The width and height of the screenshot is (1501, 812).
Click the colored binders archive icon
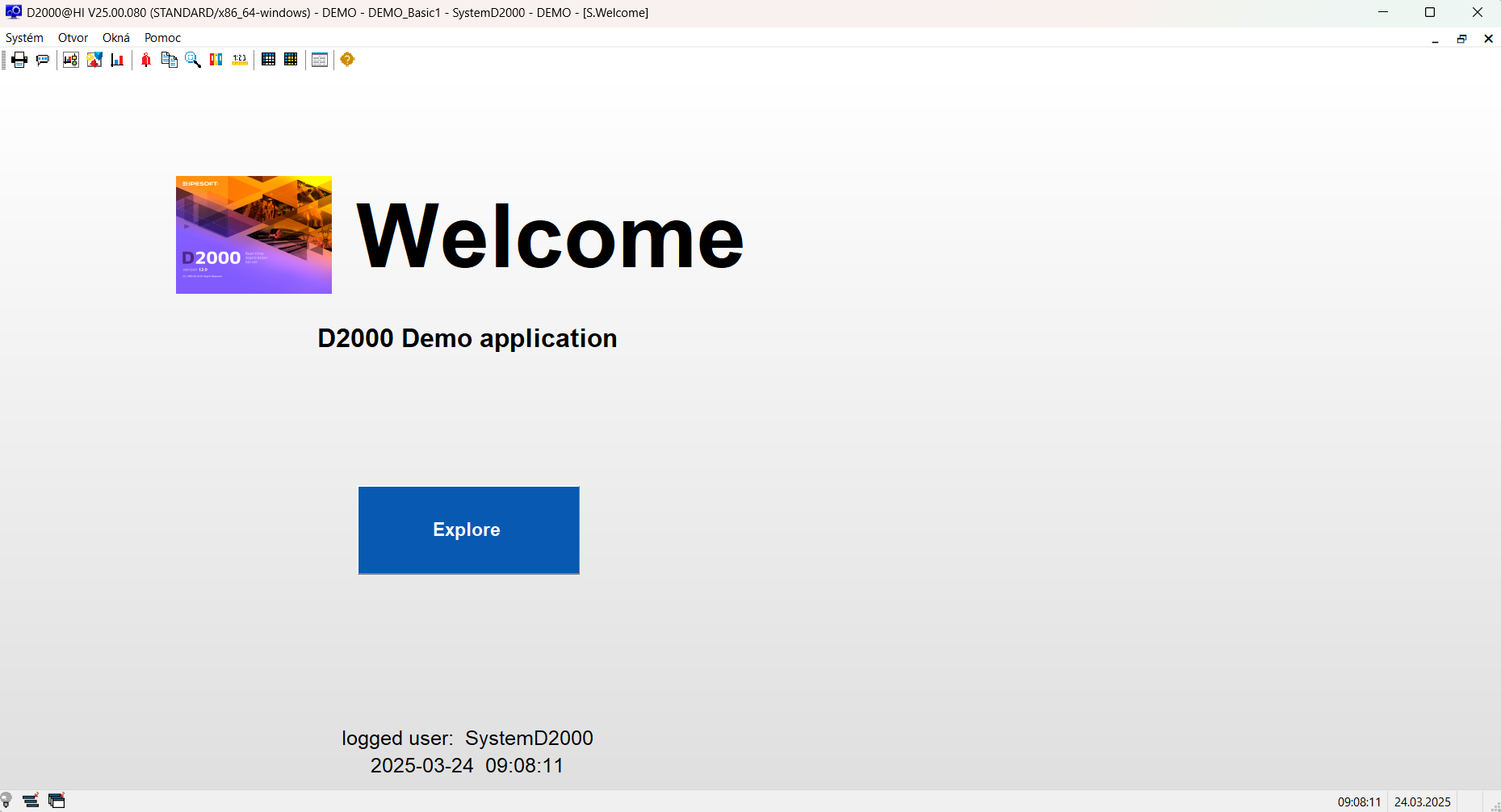click(x=216, y=60)
